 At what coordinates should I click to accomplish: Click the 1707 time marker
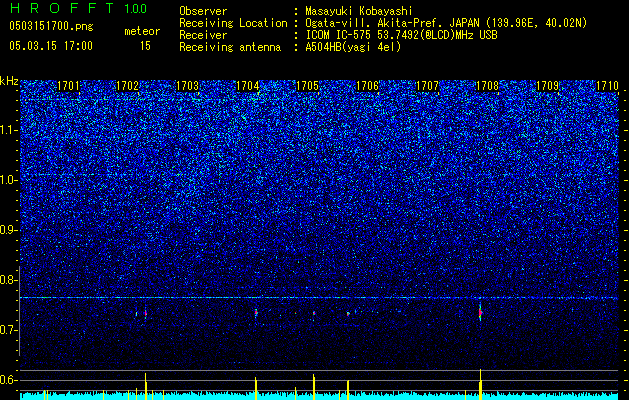pyautogui.click(x=427, y=86)
